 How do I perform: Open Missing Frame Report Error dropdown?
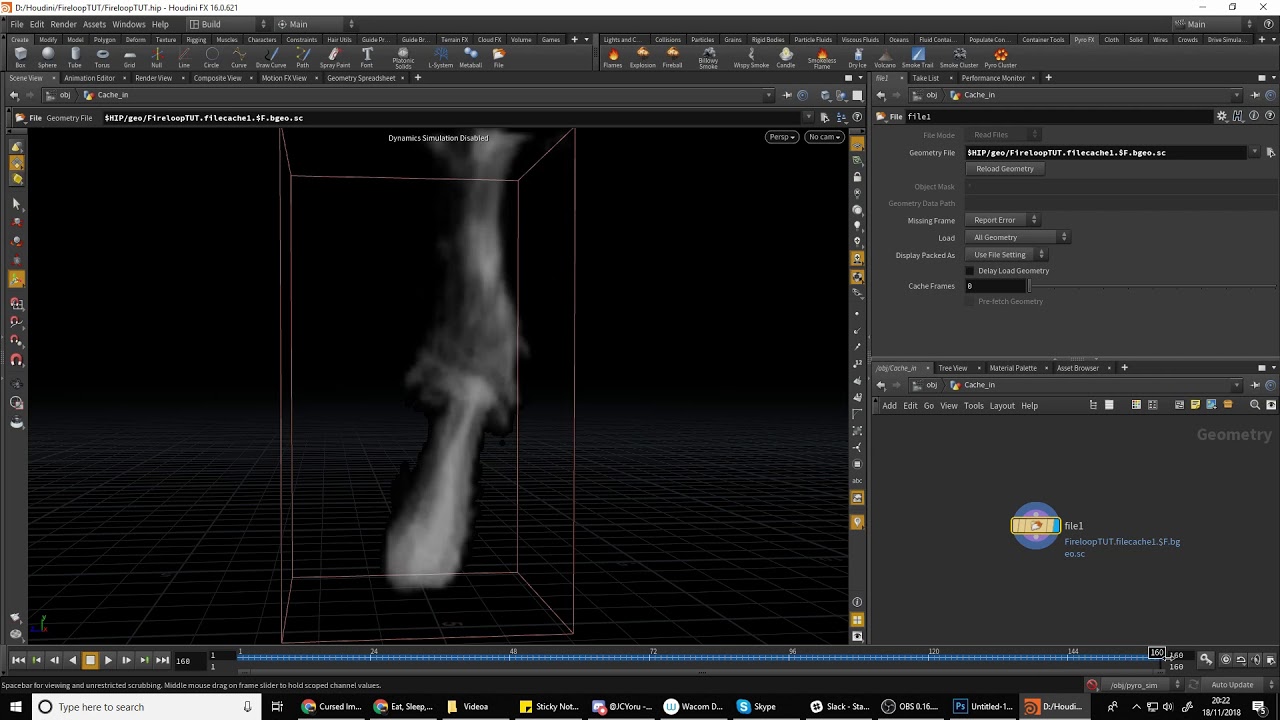click(1004, 220)
